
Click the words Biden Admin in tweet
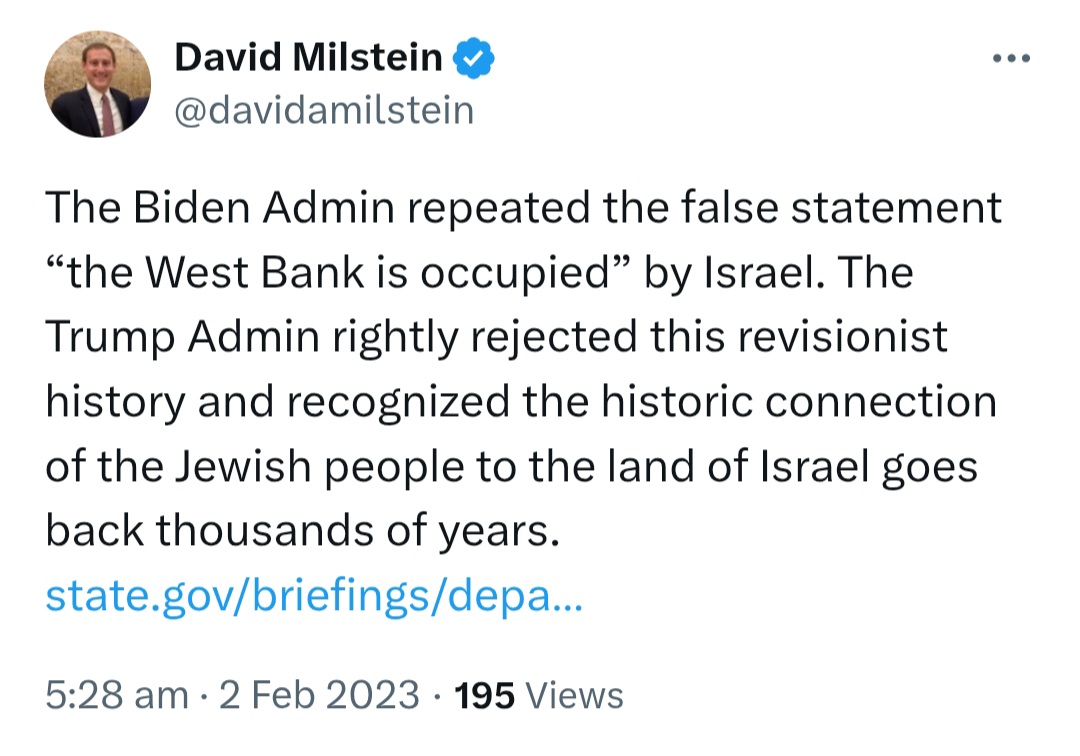coord(264,207)
